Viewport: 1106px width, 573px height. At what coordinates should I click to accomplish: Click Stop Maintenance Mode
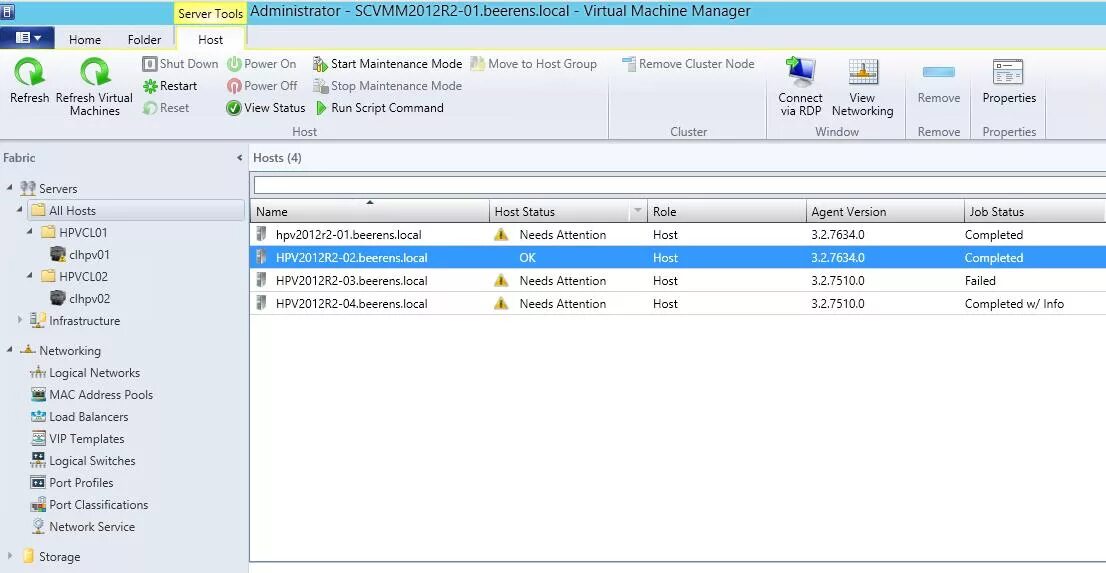point(388,86)
